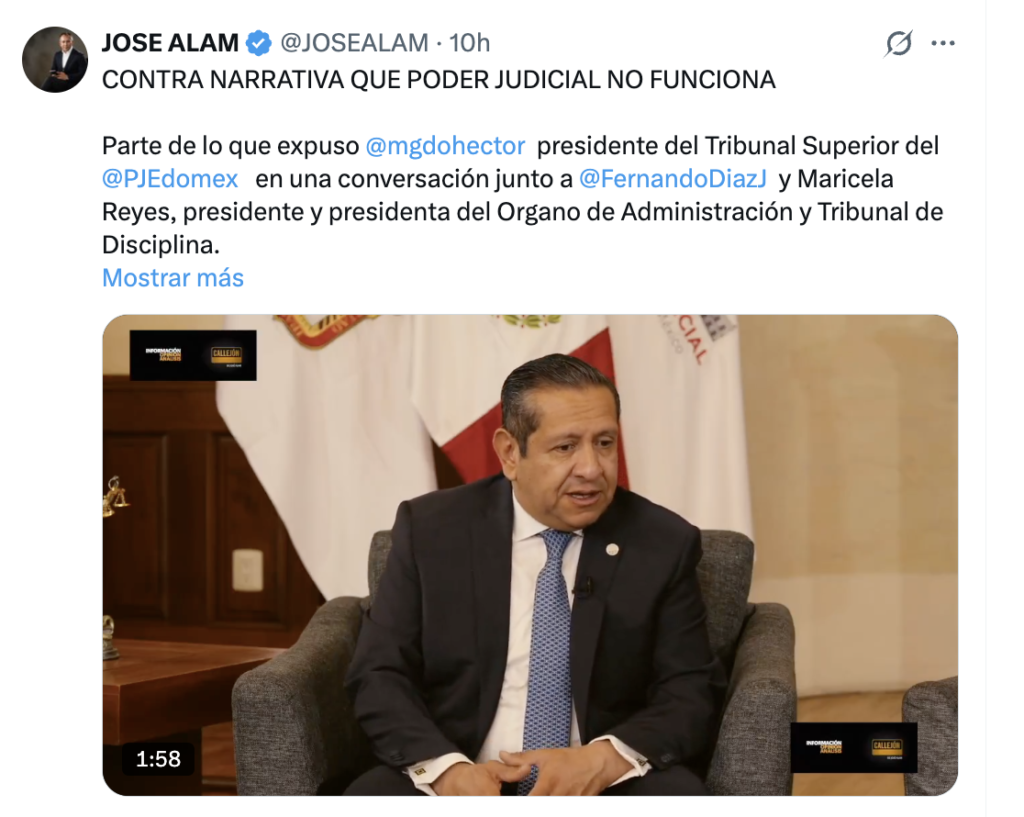Image resolution: width=1024 pixels, height=817 pixels.
Task: Click the @JOSEALAM handle
Action: (354, 43)
